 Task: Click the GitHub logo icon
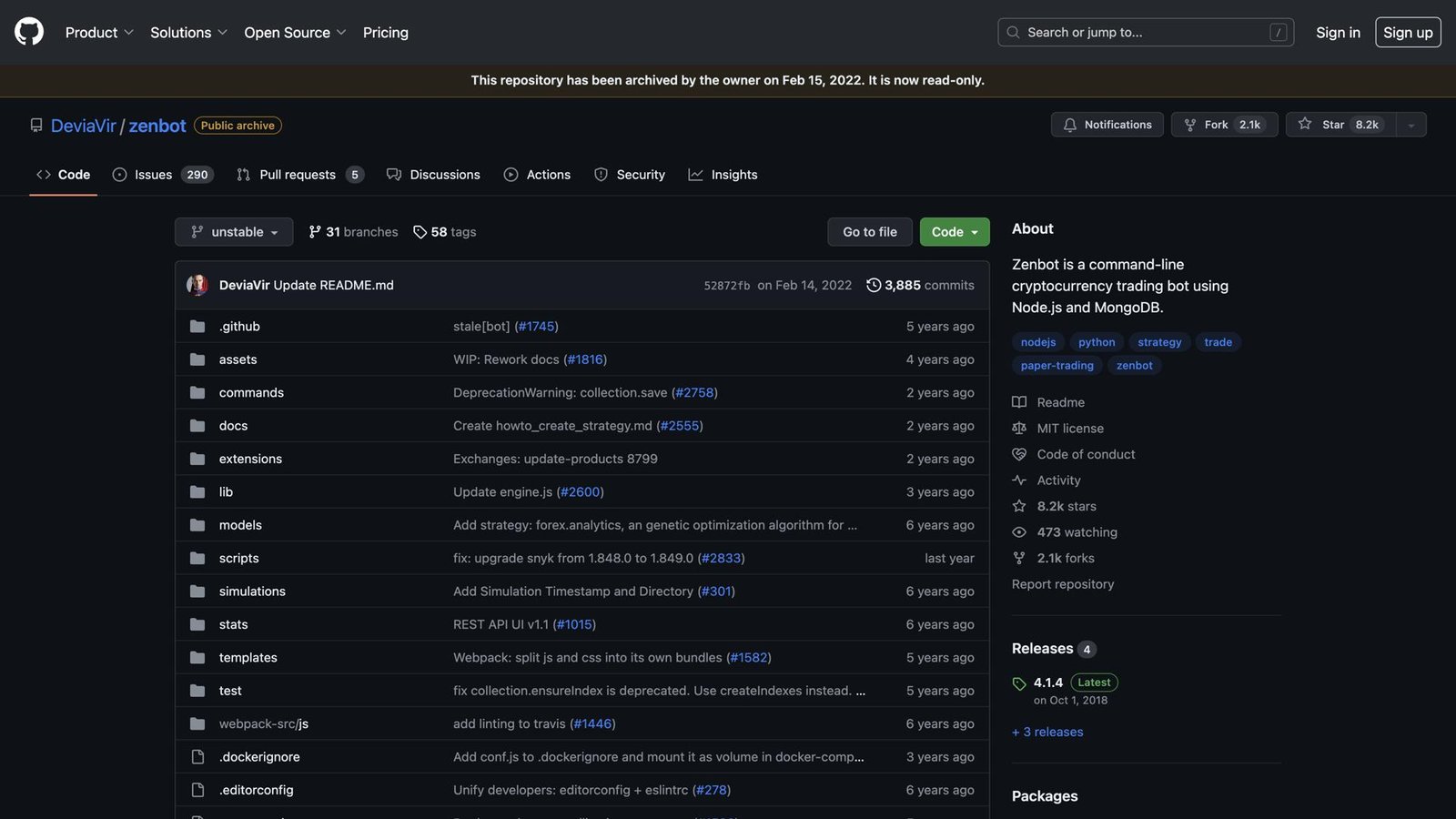pos(28,32)
